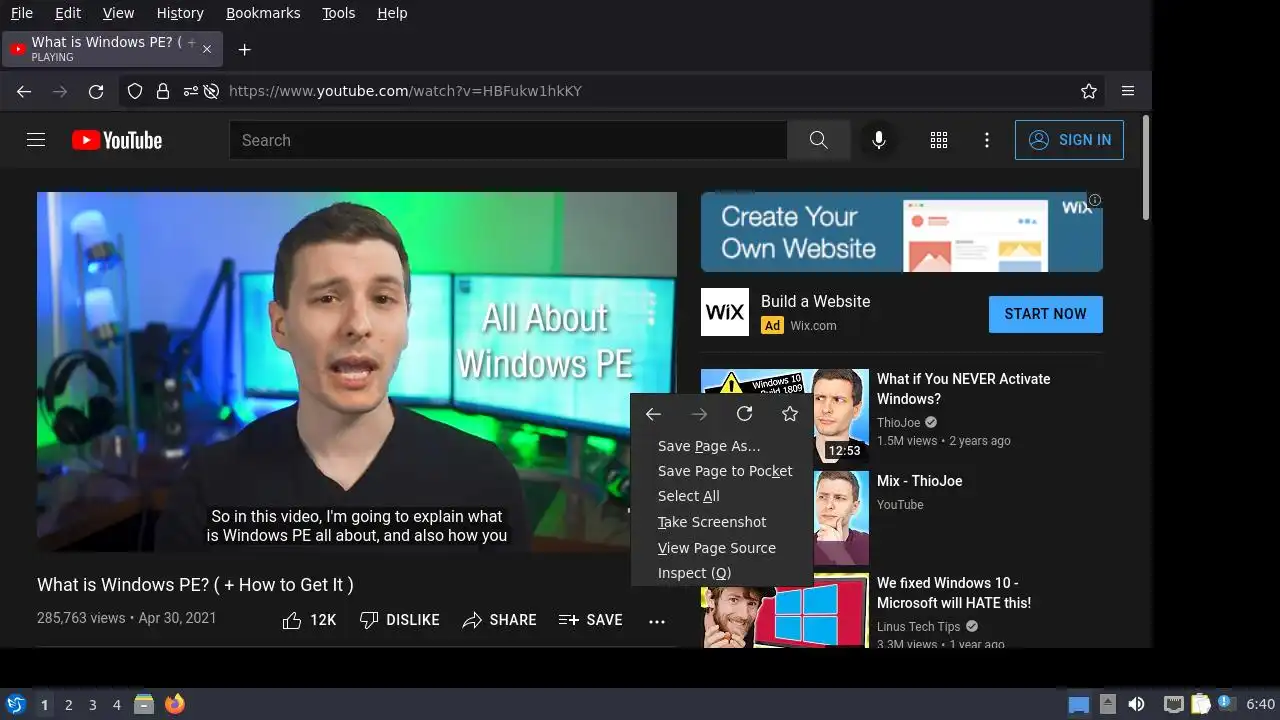This screenshot has height=720, width=1280.
Task: Open We fixed Windows 10 video
Action: click(x=954, y=593)
